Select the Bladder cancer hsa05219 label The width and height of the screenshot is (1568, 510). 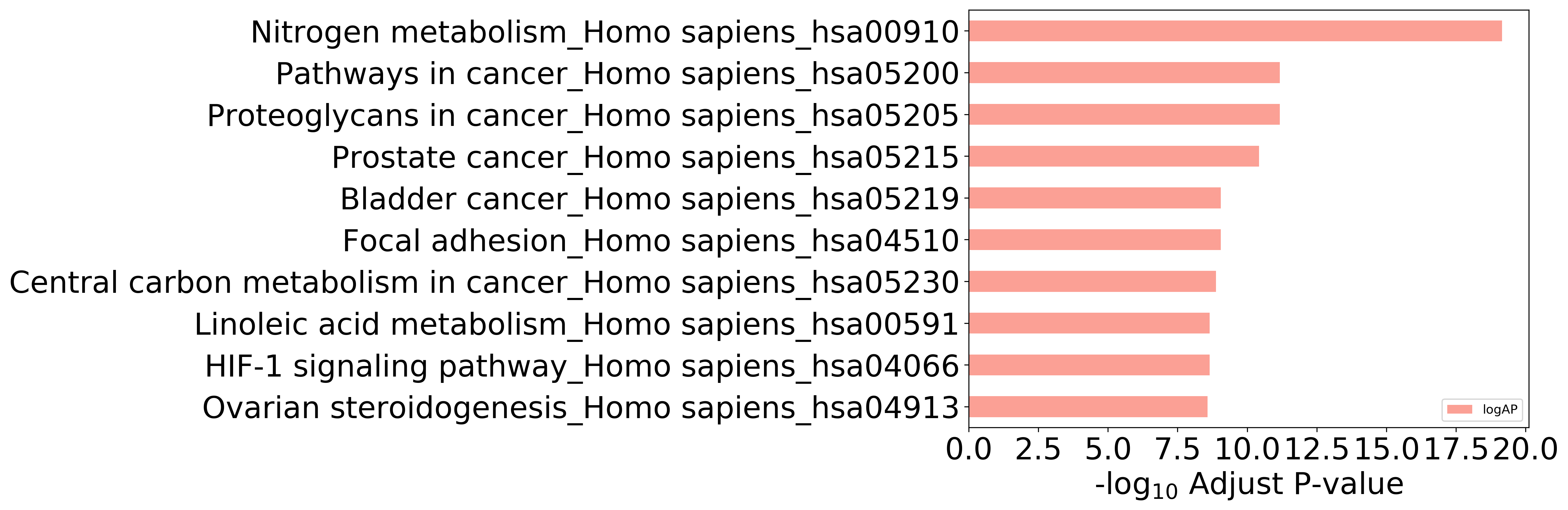(650, 199)
